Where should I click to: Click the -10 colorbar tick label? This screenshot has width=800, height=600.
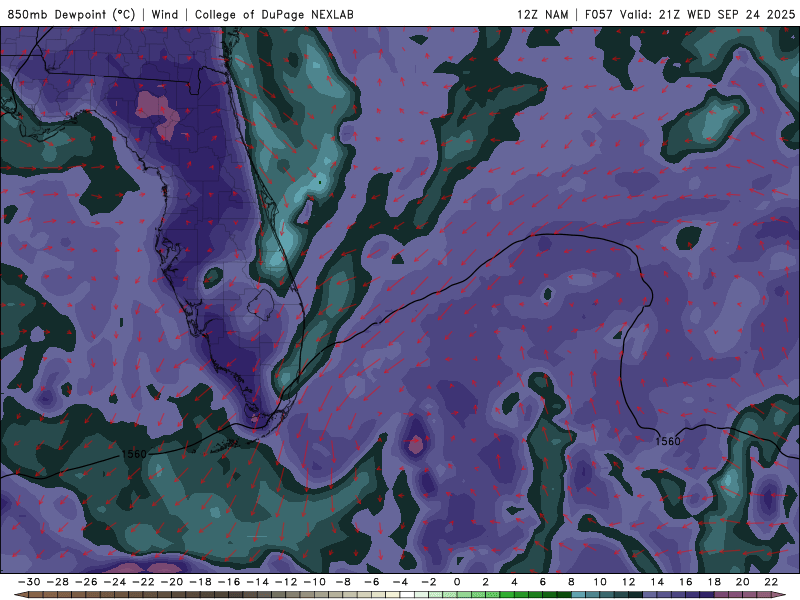click(x=315, y=582)
